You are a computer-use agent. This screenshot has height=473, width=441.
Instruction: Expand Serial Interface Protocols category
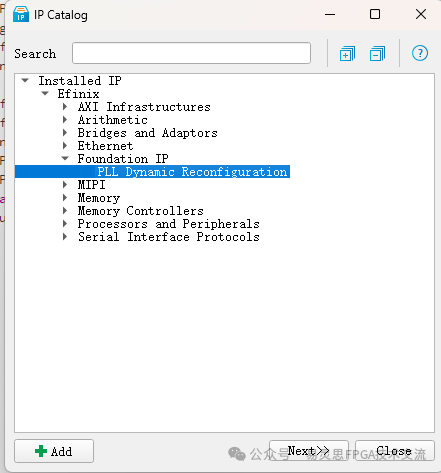[x=65, y=237]
